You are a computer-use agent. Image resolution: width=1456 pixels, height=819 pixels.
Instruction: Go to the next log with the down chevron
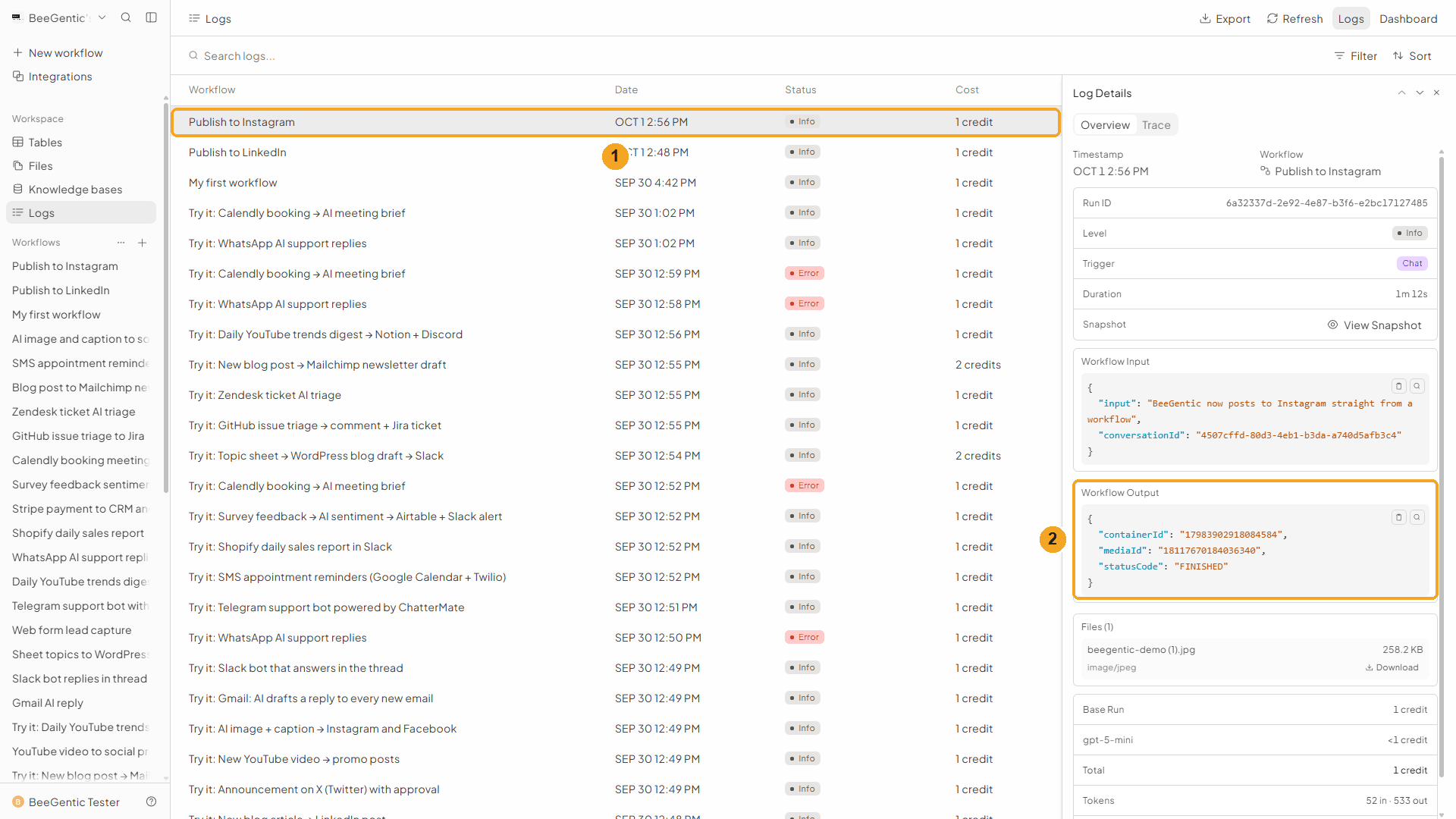point(1420,93)
